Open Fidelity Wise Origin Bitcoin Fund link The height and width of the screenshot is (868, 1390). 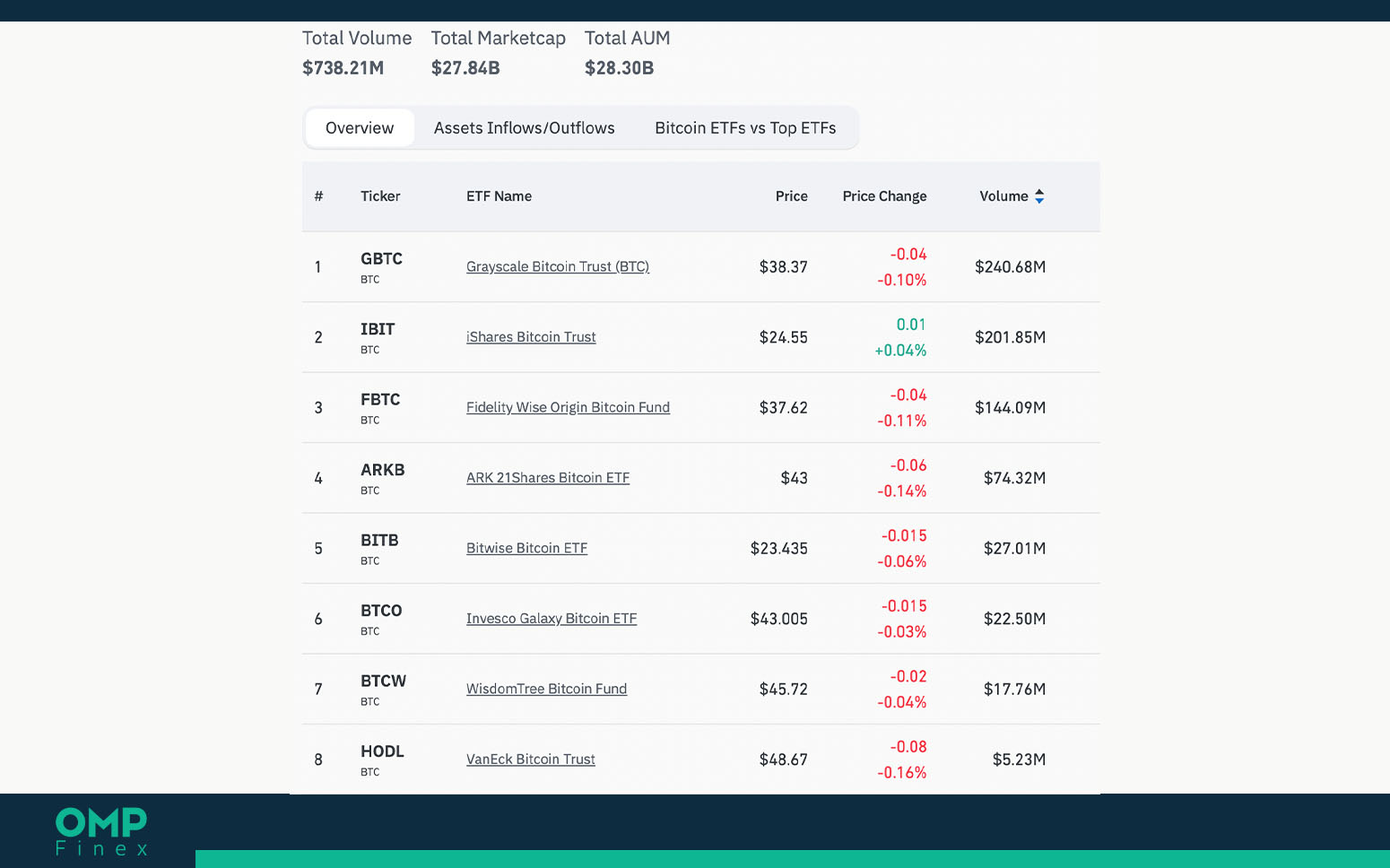click(x=568, y=407)
